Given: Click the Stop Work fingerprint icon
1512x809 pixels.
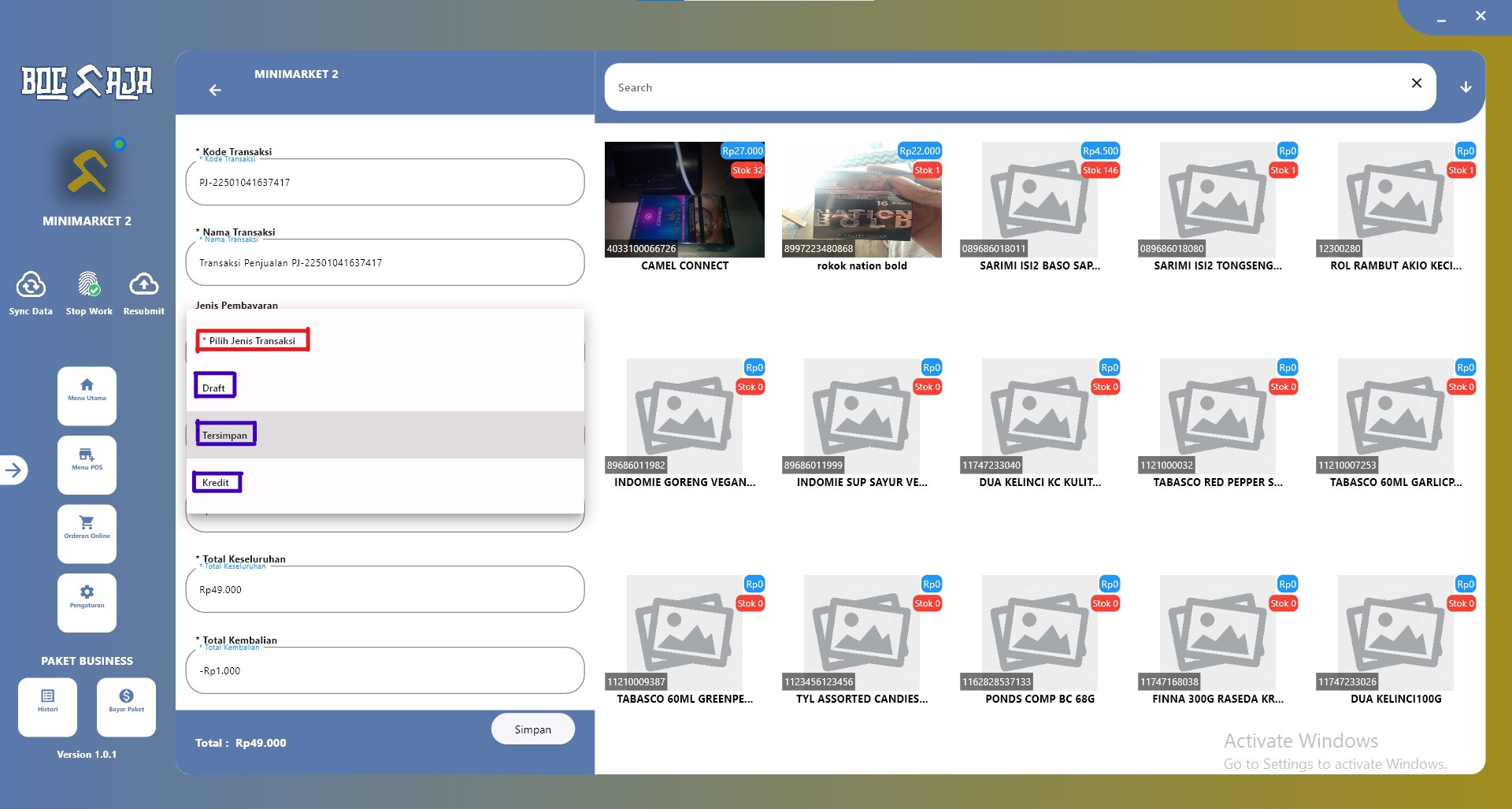Looking at the screenshot, I should 89,284.
